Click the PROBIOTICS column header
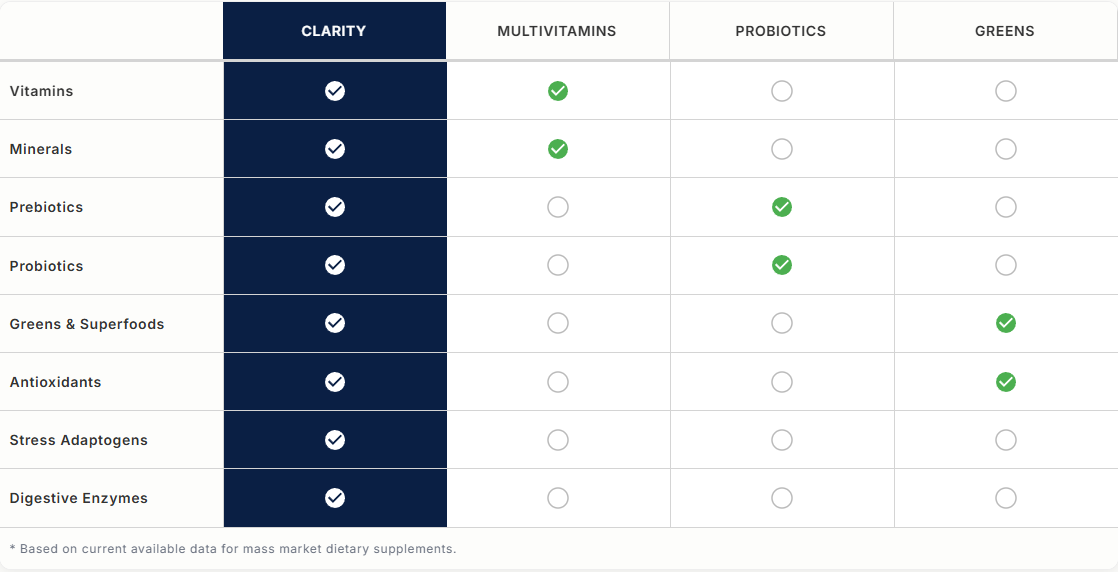 coord(781,31)
